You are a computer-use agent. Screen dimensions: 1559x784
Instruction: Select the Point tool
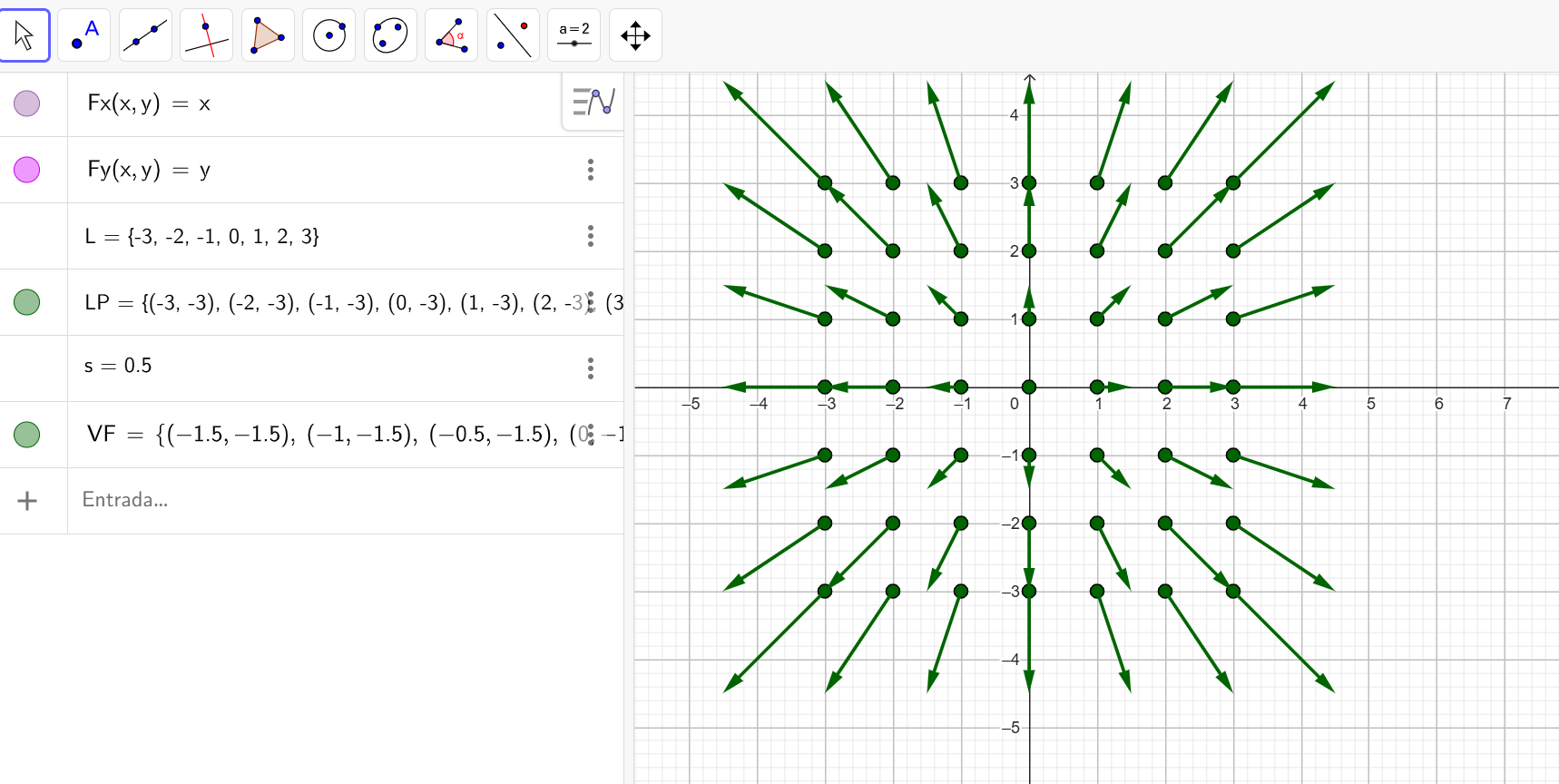(x=84, y=35)
